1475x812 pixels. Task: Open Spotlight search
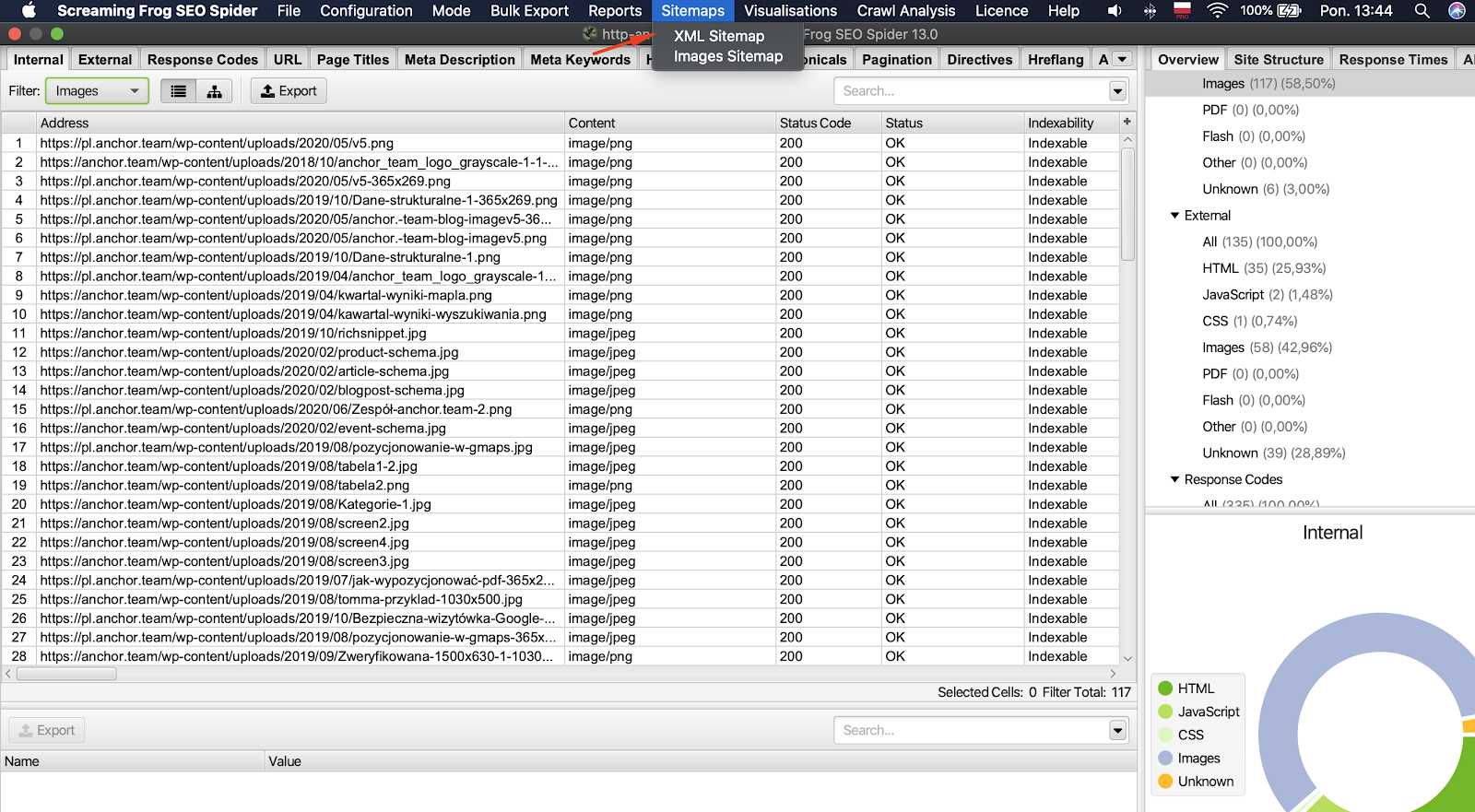click(x=1422, y=11)
